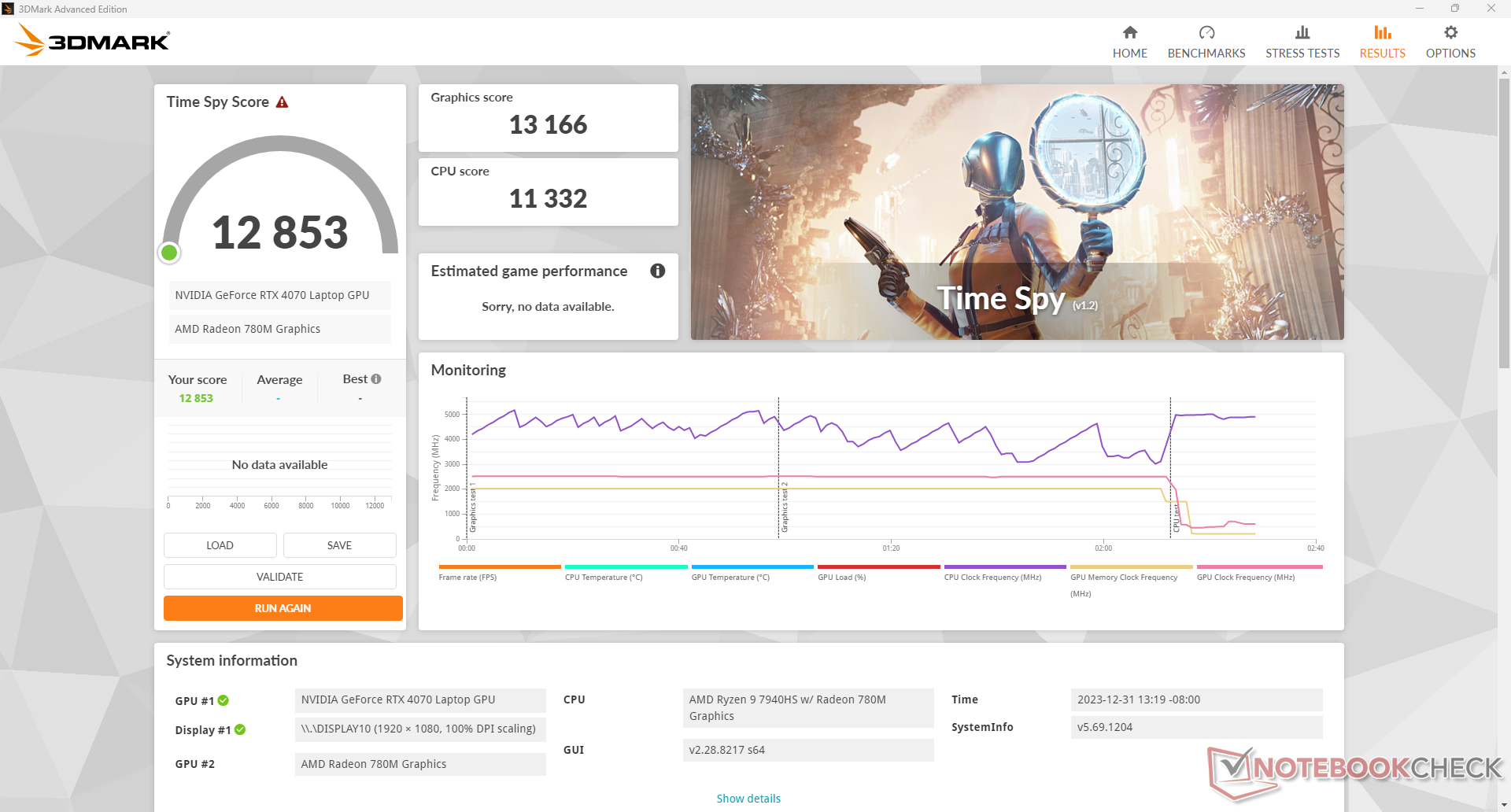1511x812 pixels.
Task: Click CPU Clock Frequency purple legend swatch
Action: pyautogui.click(x=1004, y=567)
